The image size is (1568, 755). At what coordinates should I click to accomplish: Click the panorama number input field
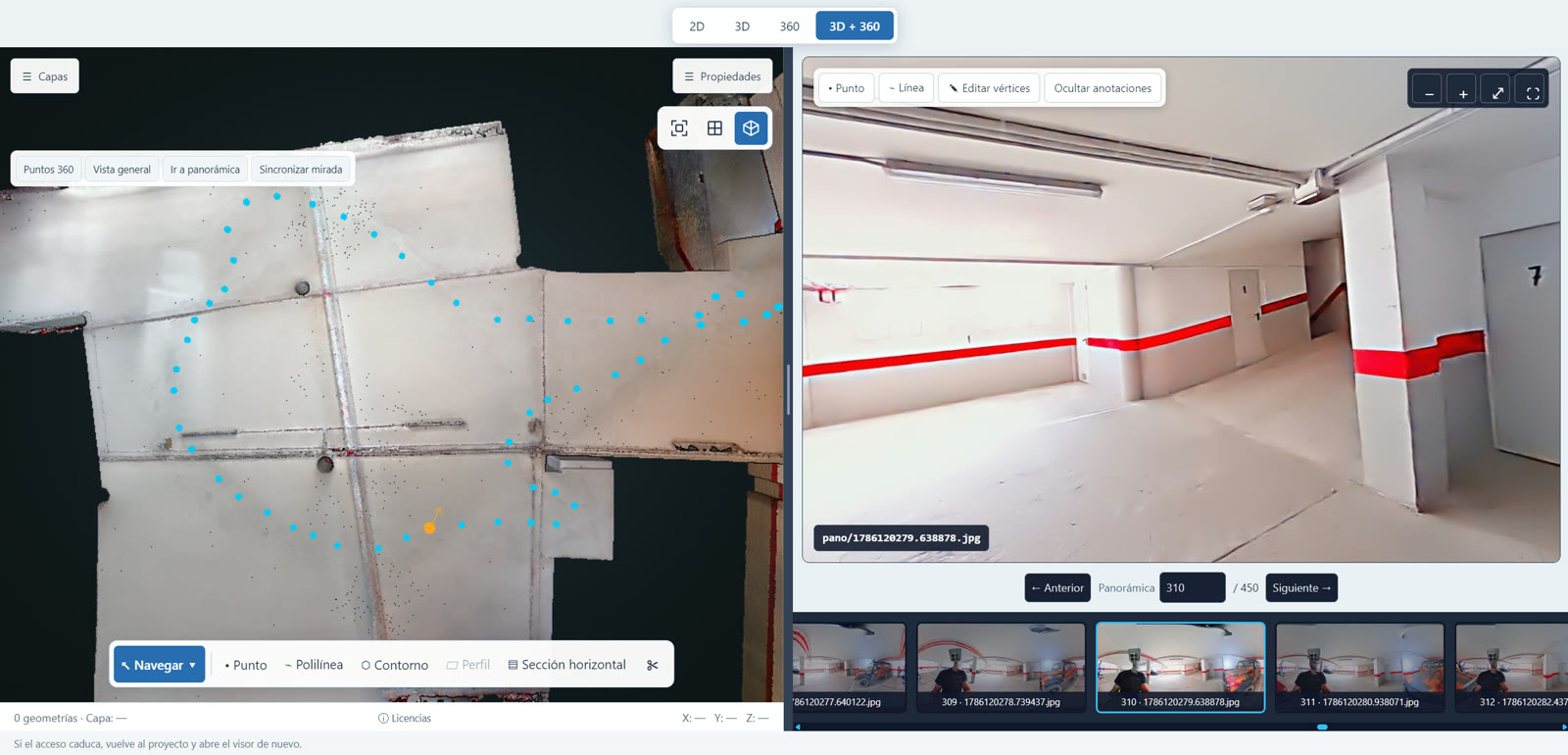(1192, 588)
